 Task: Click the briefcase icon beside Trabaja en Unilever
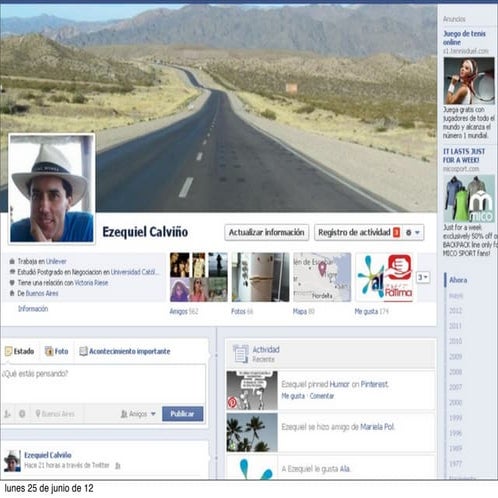(x=12, y=261)
